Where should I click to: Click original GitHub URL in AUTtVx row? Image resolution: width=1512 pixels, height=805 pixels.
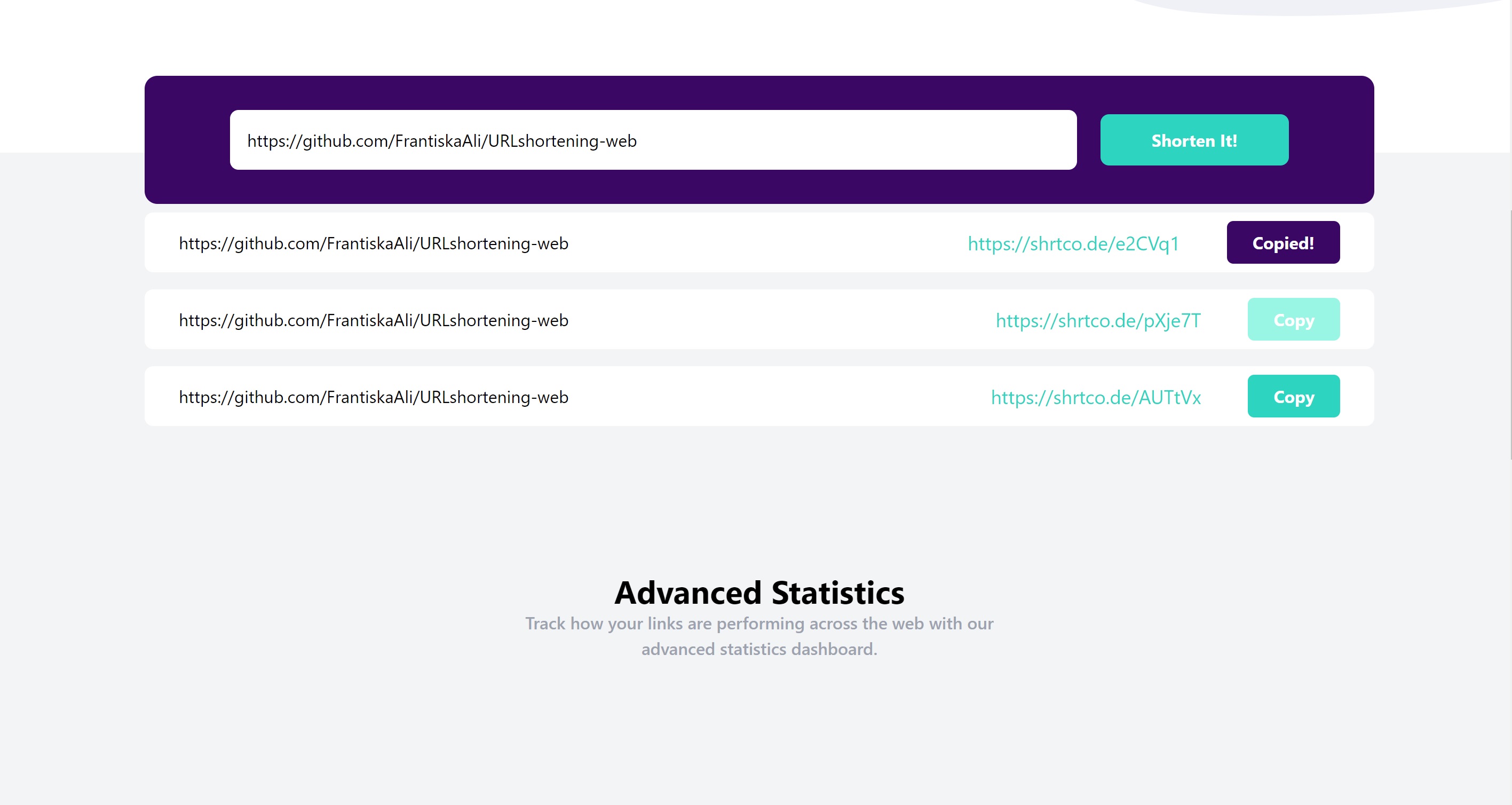click(373, 398)
